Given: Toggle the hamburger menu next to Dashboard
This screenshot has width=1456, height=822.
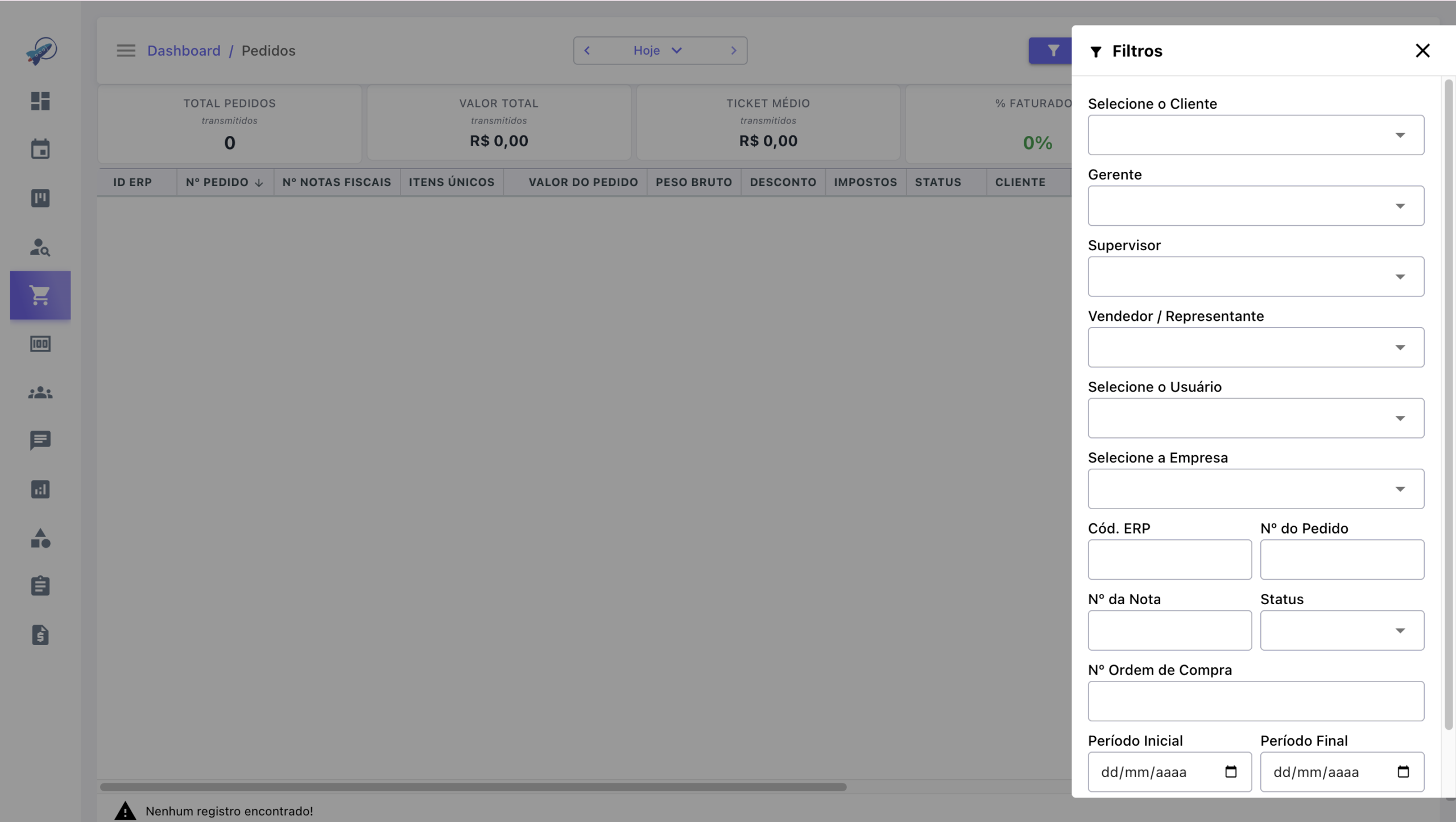Looking at the screenshot, I should pos(126,51).
